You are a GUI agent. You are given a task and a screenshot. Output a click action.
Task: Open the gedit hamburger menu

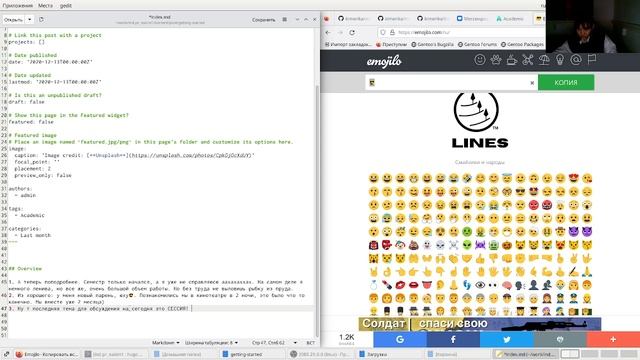tap(284, 19)
